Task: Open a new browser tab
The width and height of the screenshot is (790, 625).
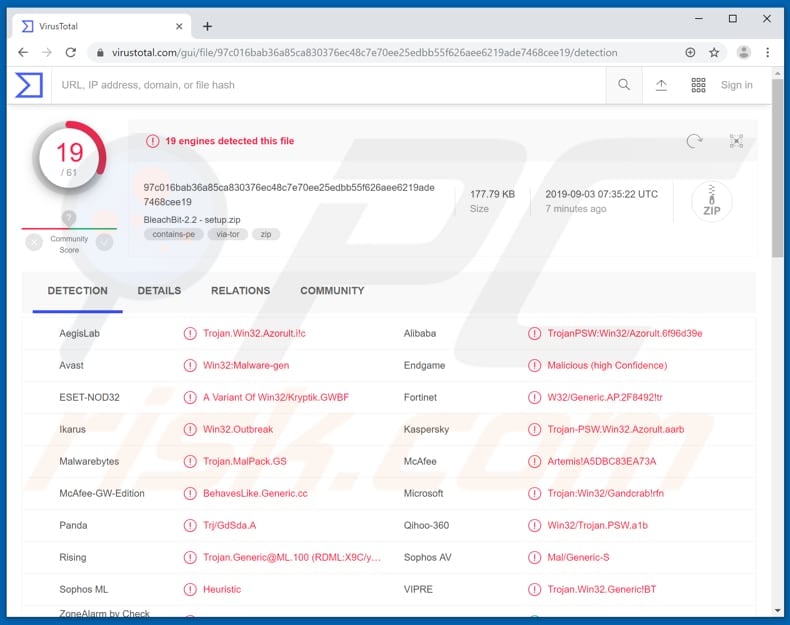Action: [207, 26]
